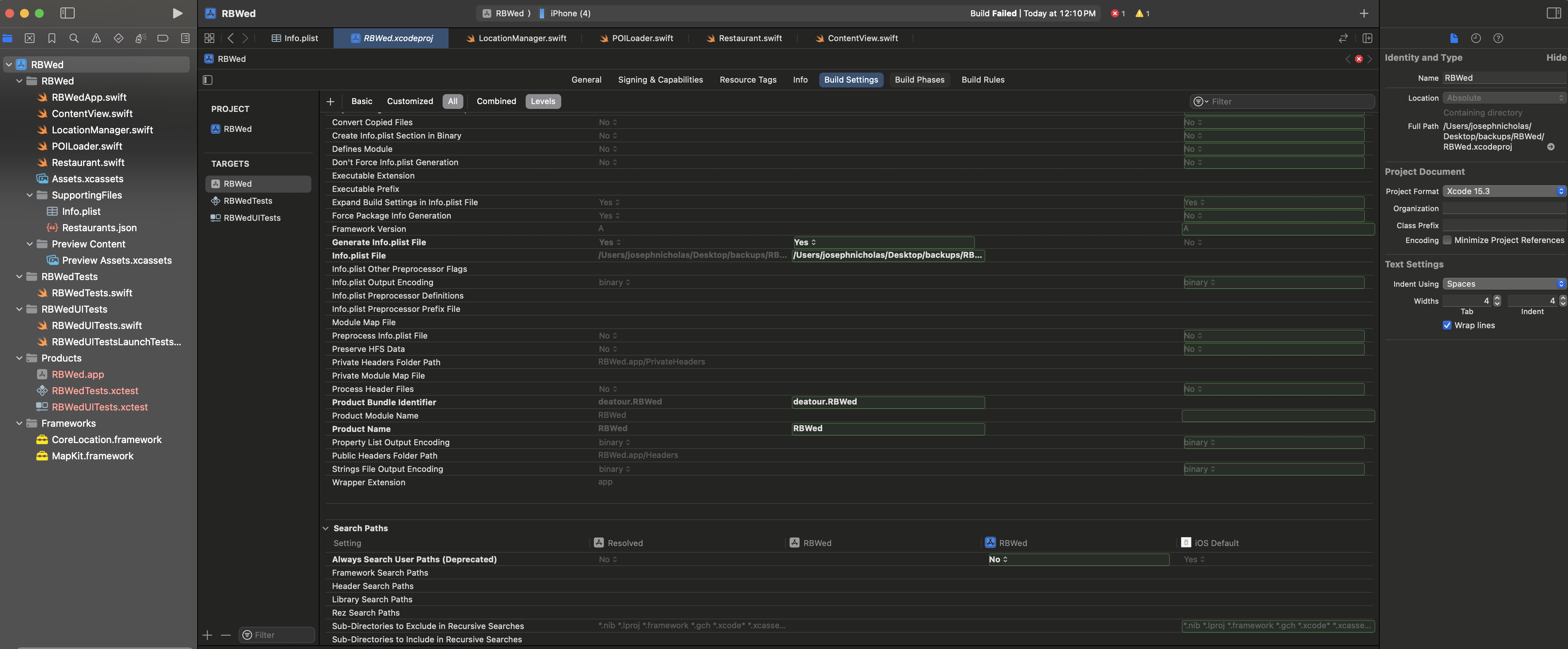Open the Build Rules tab
Viewport: 1568px width, 649px height.
(982, 80)
